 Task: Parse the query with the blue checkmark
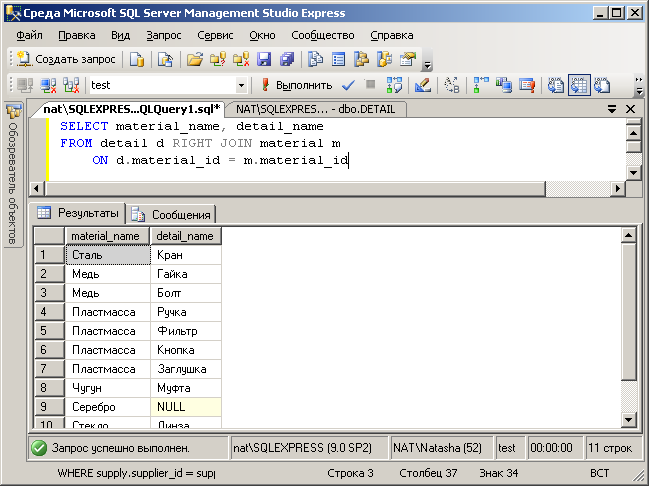348,85
